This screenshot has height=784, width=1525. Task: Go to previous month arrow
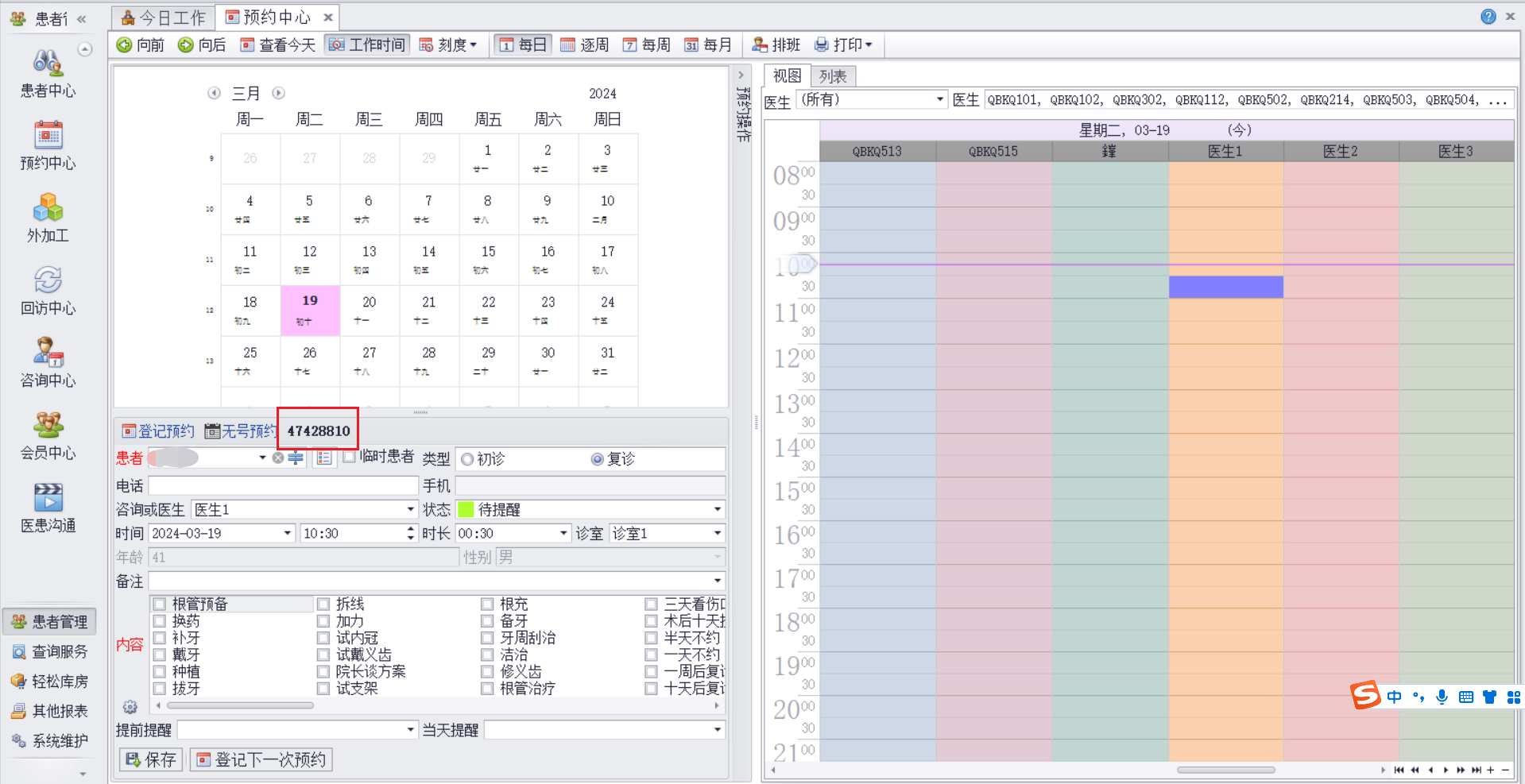pyautogui.click(x=214, y=93)
